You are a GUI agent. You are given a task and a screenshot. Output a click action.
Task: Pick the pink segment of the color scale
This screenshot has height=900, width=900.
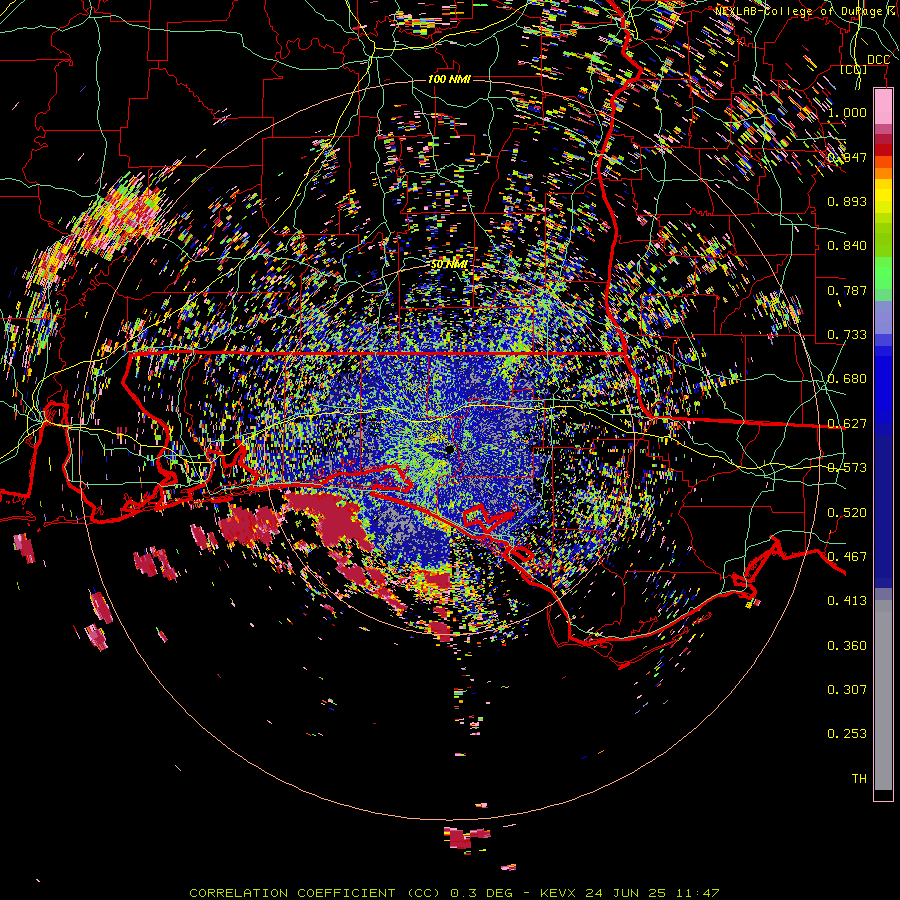(x=883, y=107)
